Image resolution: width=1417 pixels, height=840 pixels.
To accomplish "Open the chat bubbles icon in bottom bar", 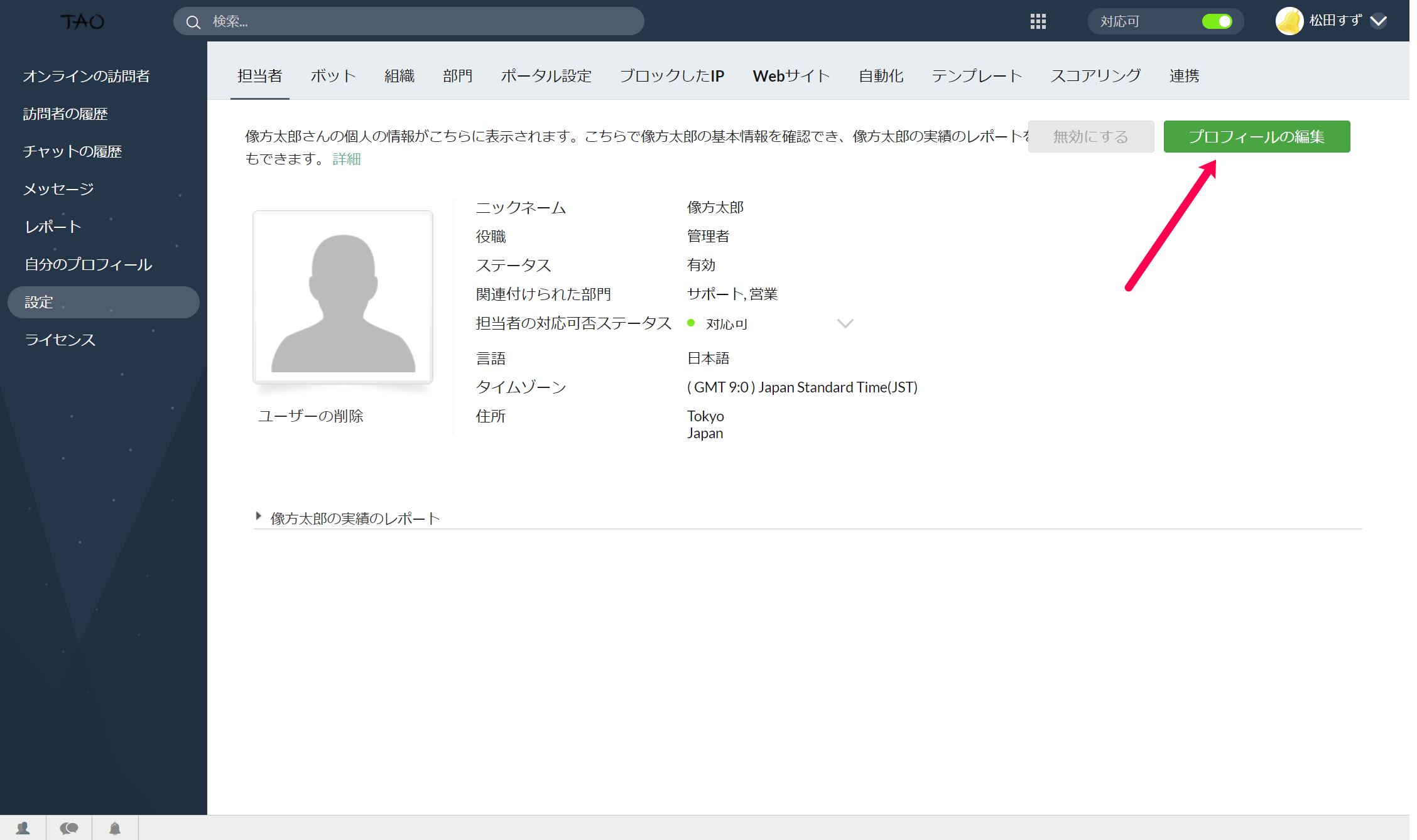I will point(69,828).
